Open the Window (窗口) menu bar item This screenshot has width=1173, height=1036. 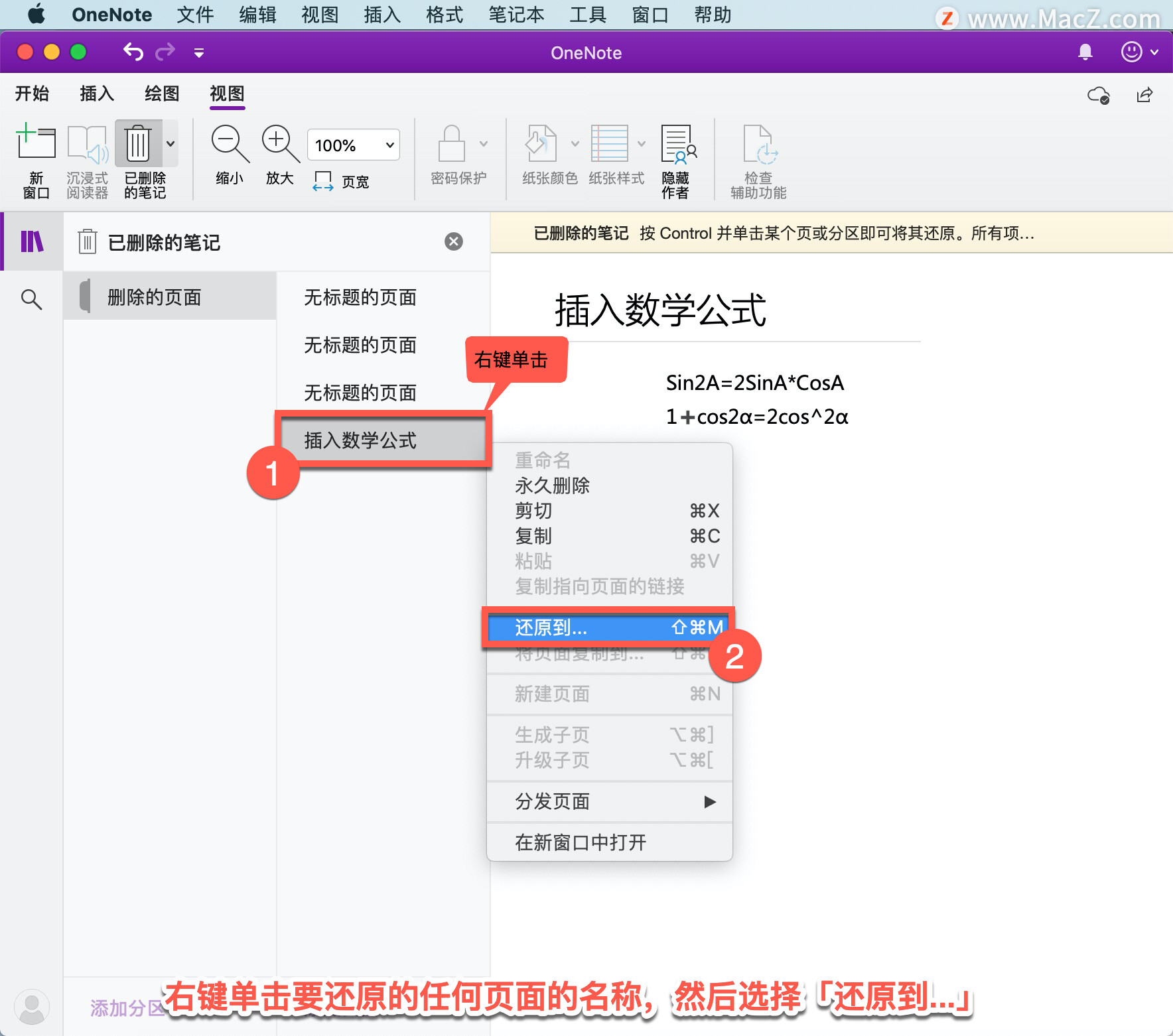tap(650, 15)
